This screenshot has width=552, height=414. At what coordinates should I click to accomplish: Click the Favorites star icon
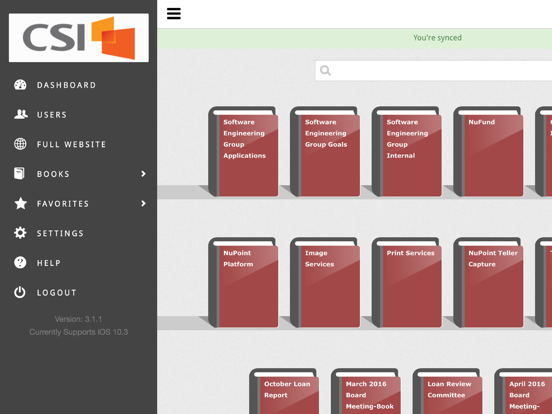point(20,203)
